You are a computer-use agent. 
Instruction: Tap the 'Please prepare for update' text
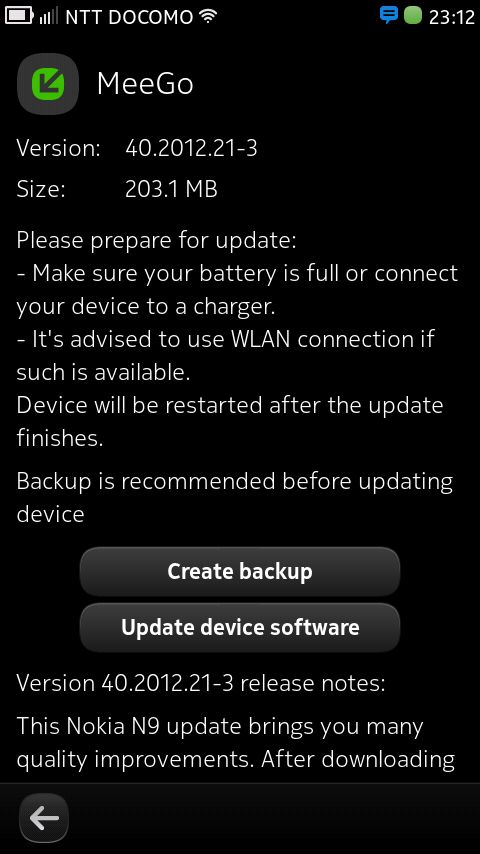tap(157, 241)
